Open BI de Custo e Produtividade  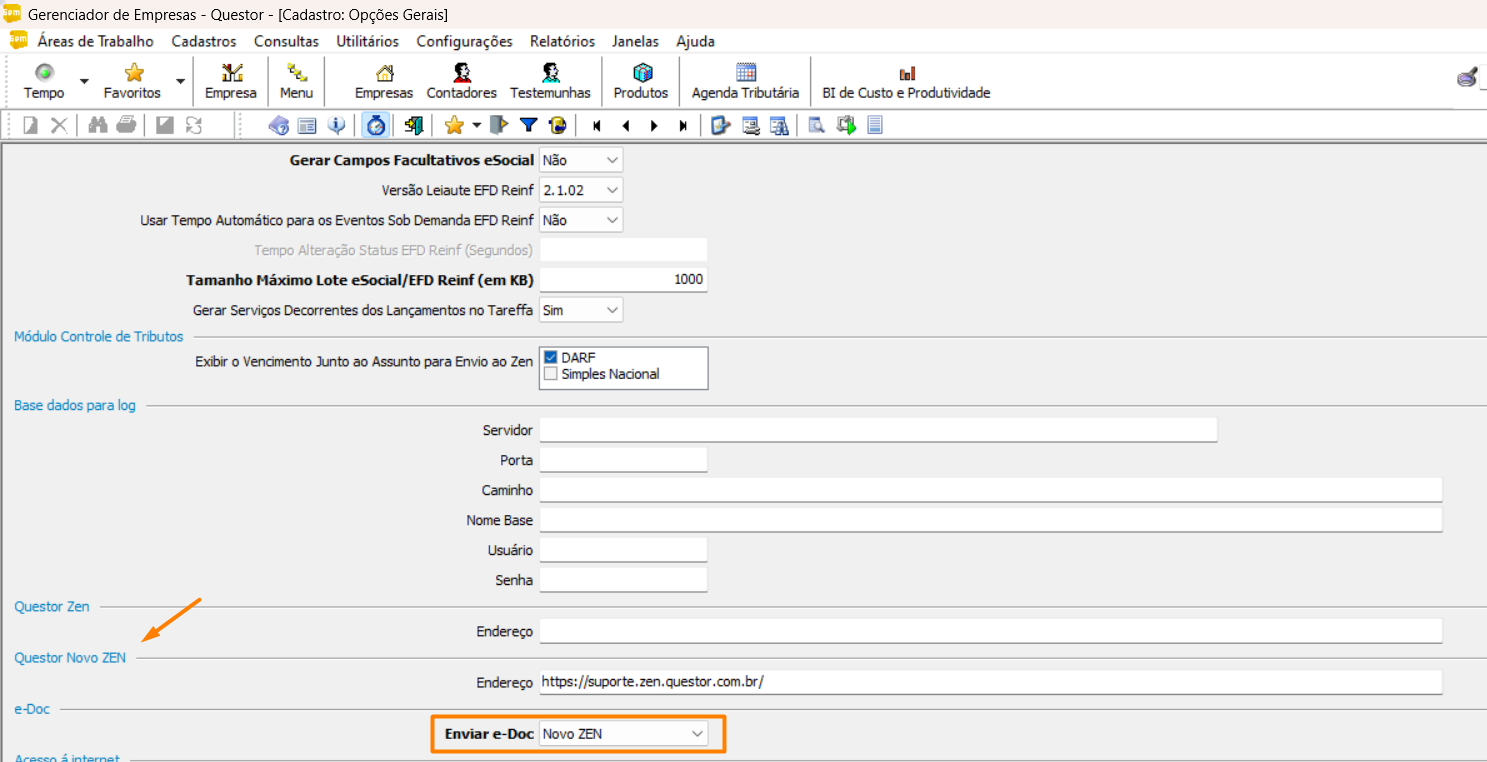point(906,81)
